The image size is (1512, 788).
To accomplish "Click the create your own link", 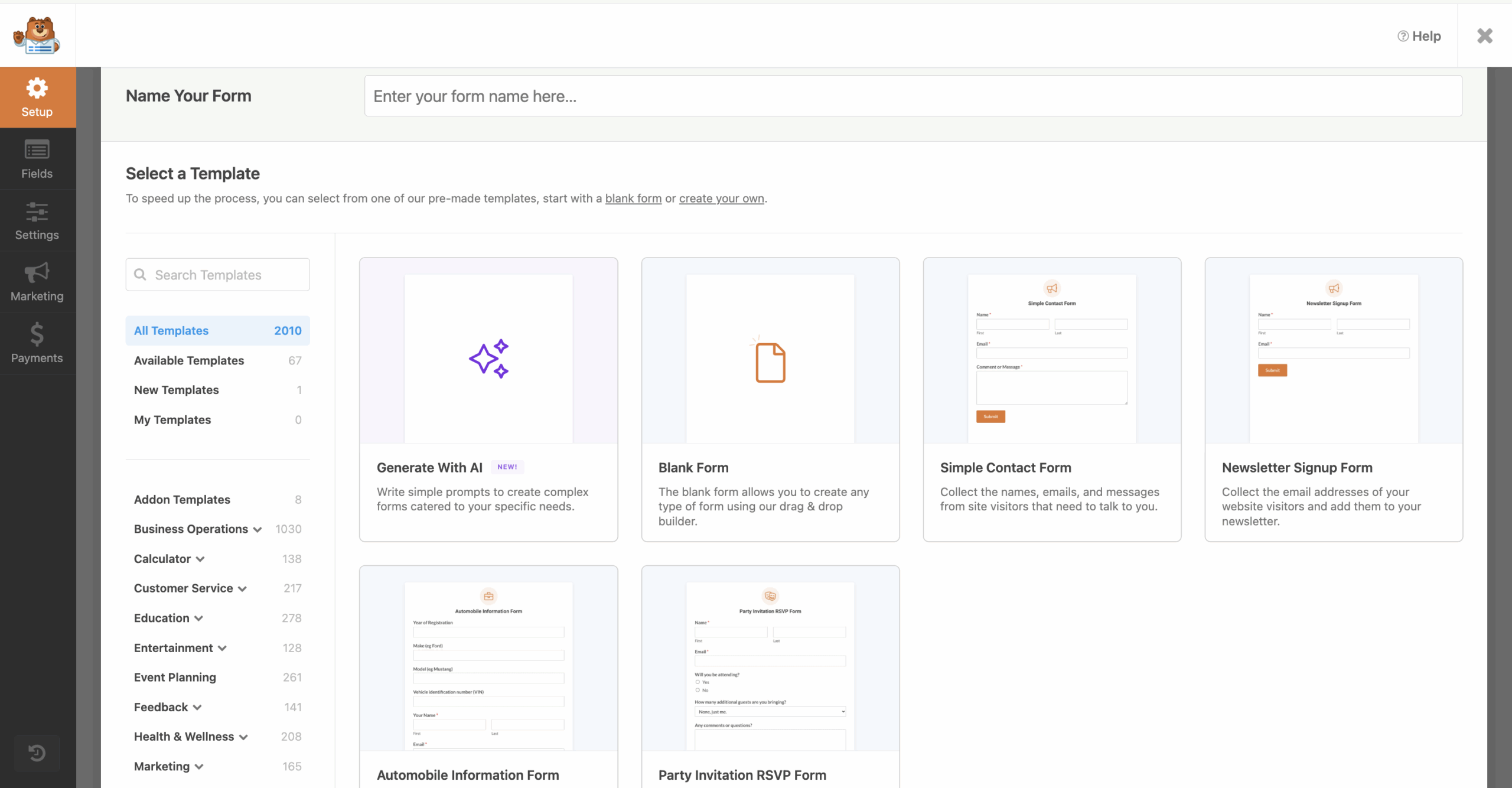I will pyautogui.click(x=721, y=198).
